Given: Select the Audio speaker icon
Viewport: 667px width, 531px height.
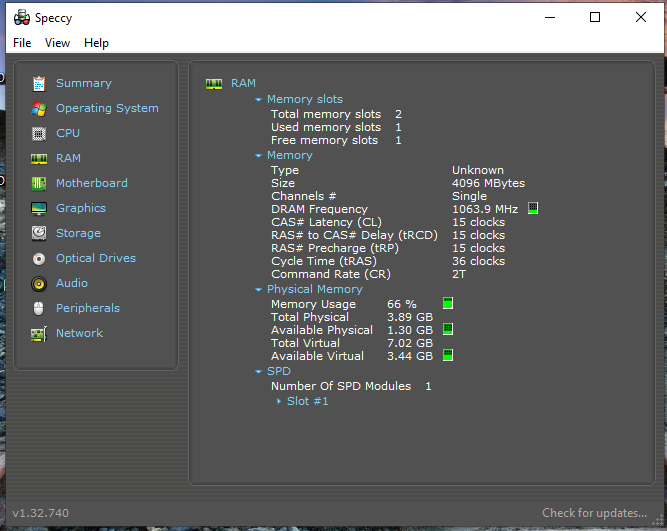Looking at the screenshot, I should [x=39, y=284].
